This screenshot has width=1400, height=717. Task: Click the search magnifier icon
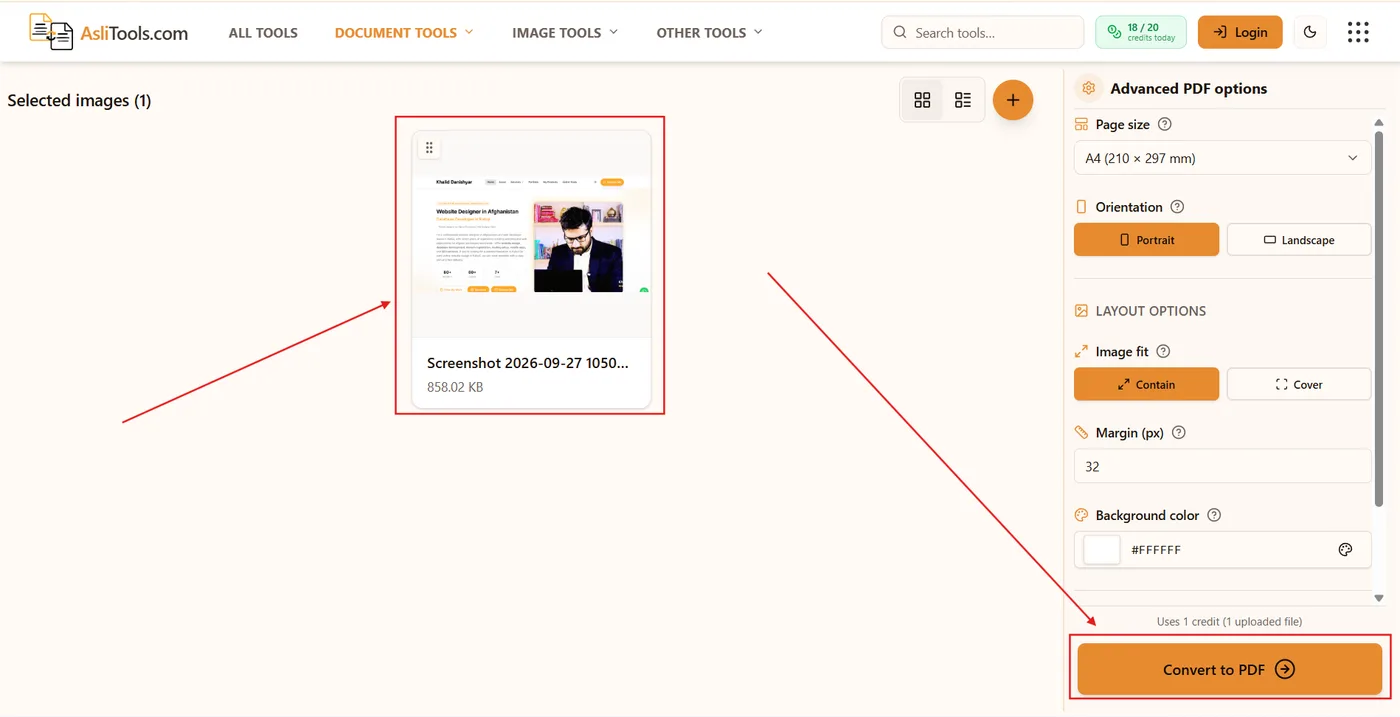click(x=900, y=32)
